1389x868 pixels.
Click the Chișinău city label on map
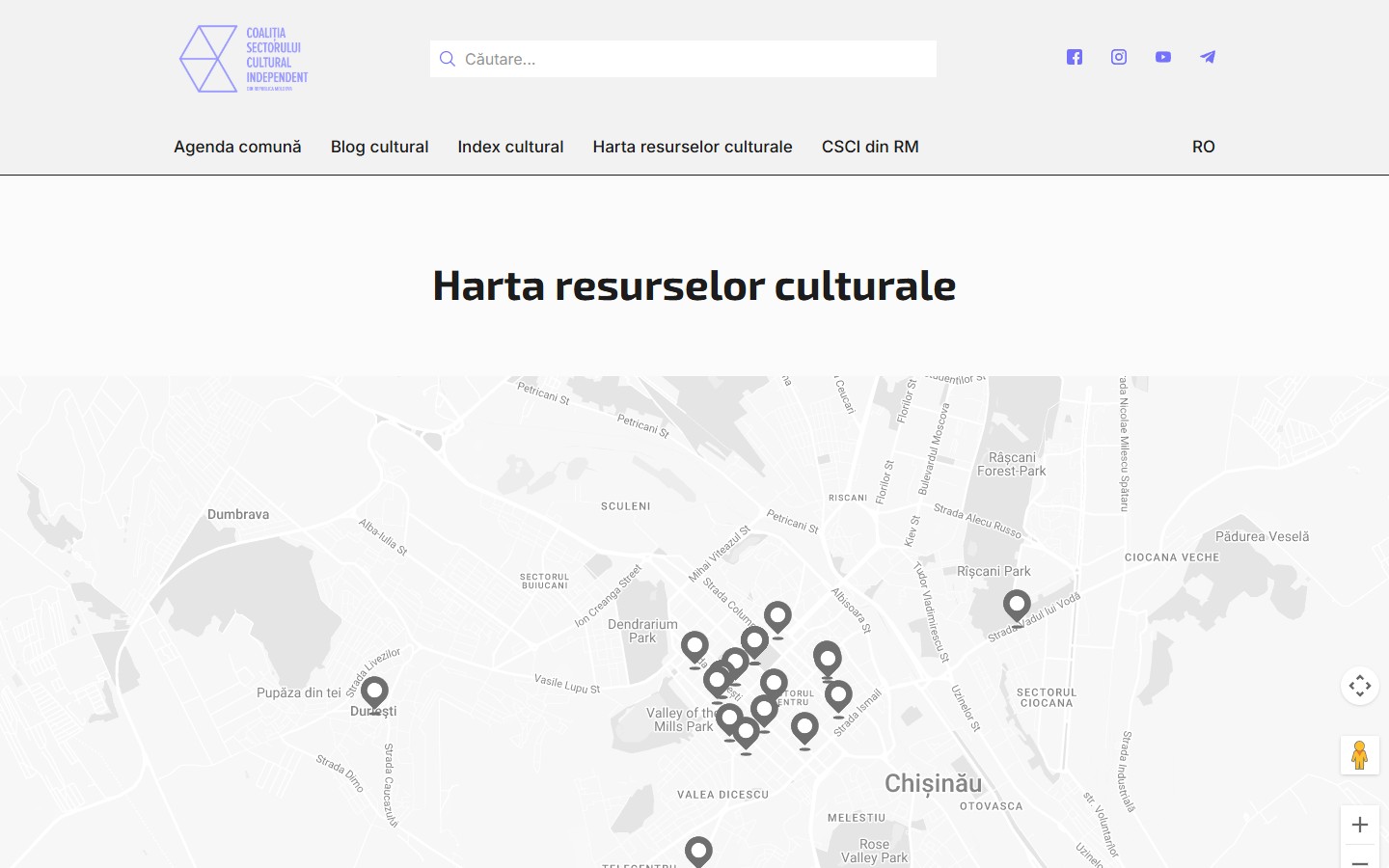click(933, 783)
